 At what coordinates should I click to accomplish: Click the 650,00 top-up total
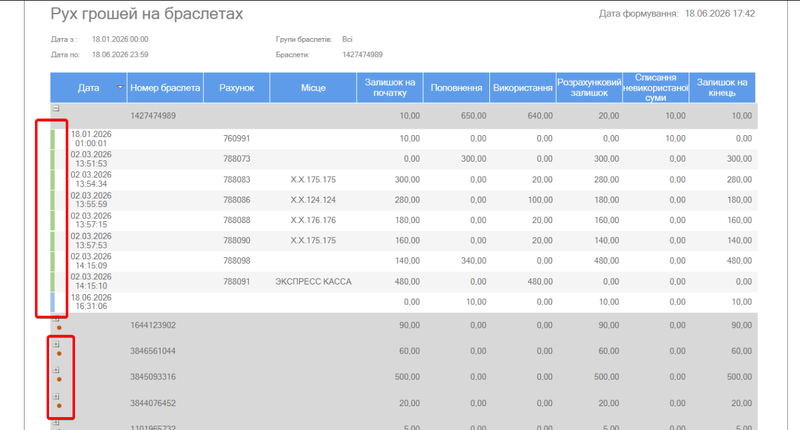point(473,116)
